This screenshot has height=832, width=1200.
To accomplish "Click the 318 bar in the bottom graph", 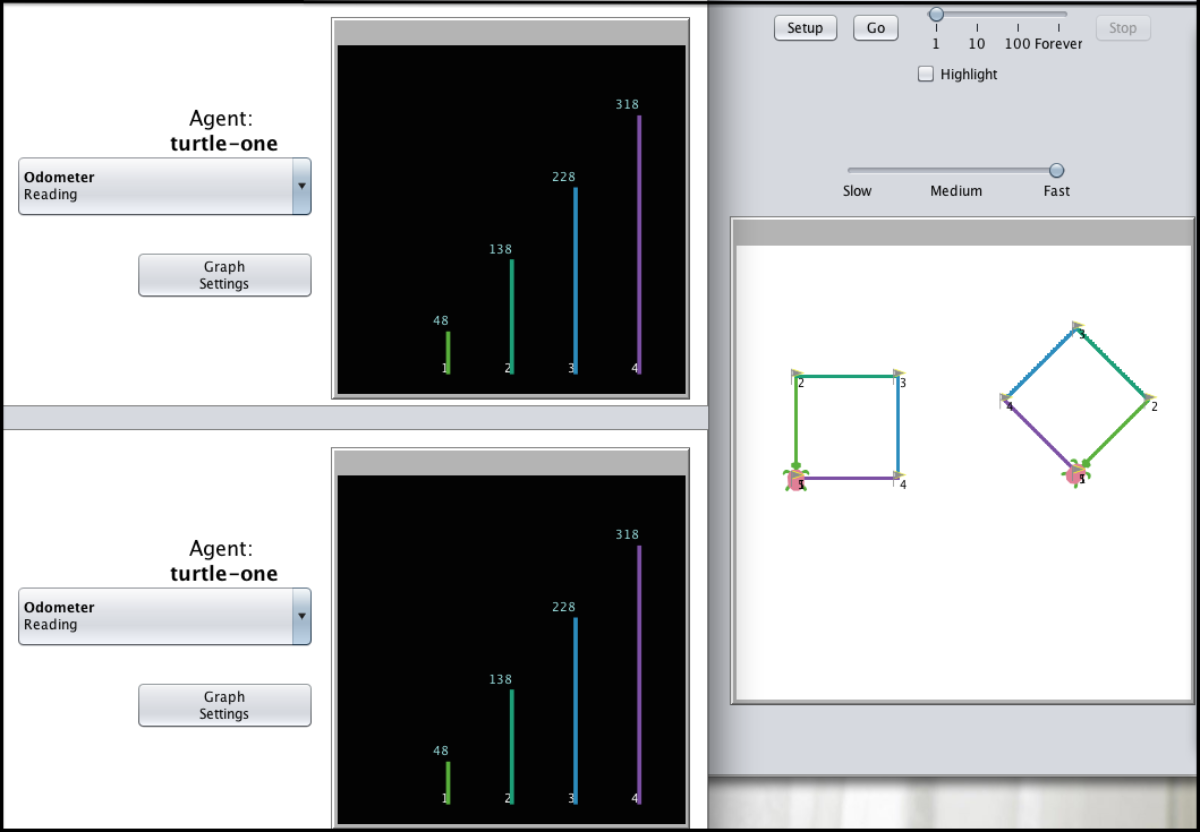I will [x=639, y=674].
